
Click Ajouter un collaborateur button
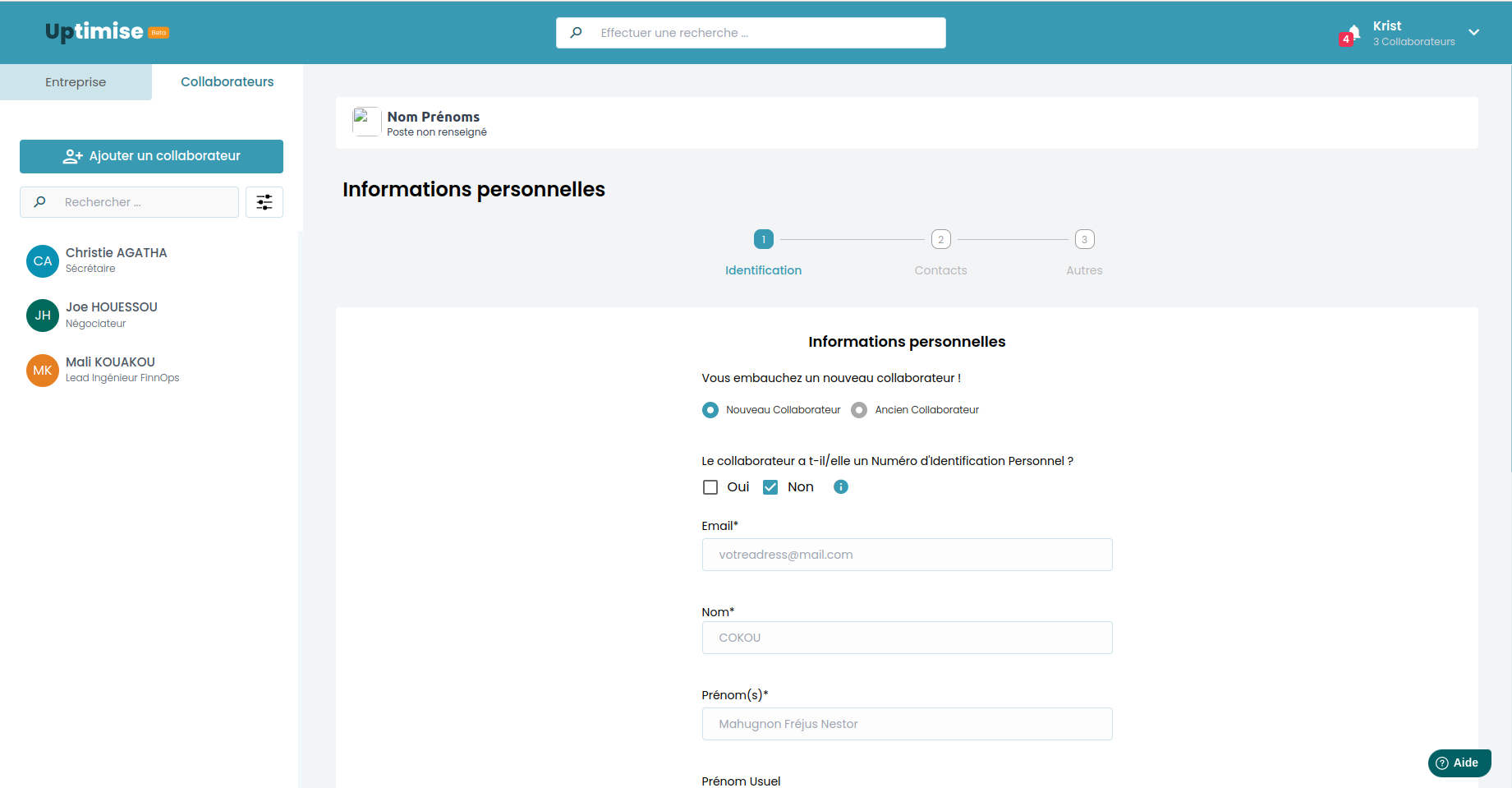151,156
